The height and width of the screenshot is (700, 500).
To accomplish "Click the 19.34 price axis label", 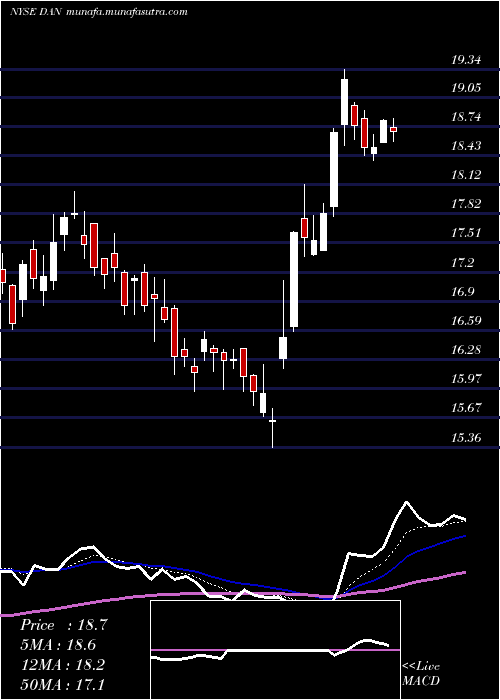I will pos(466,59).
